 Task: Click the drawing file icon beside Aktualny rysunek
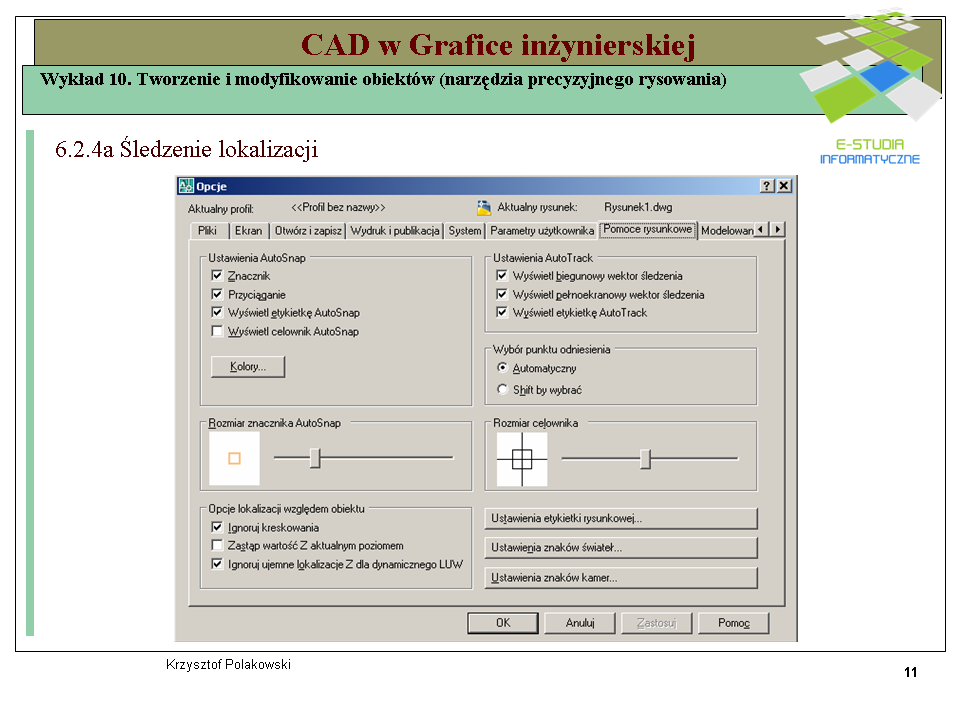[x=484, y=208]
